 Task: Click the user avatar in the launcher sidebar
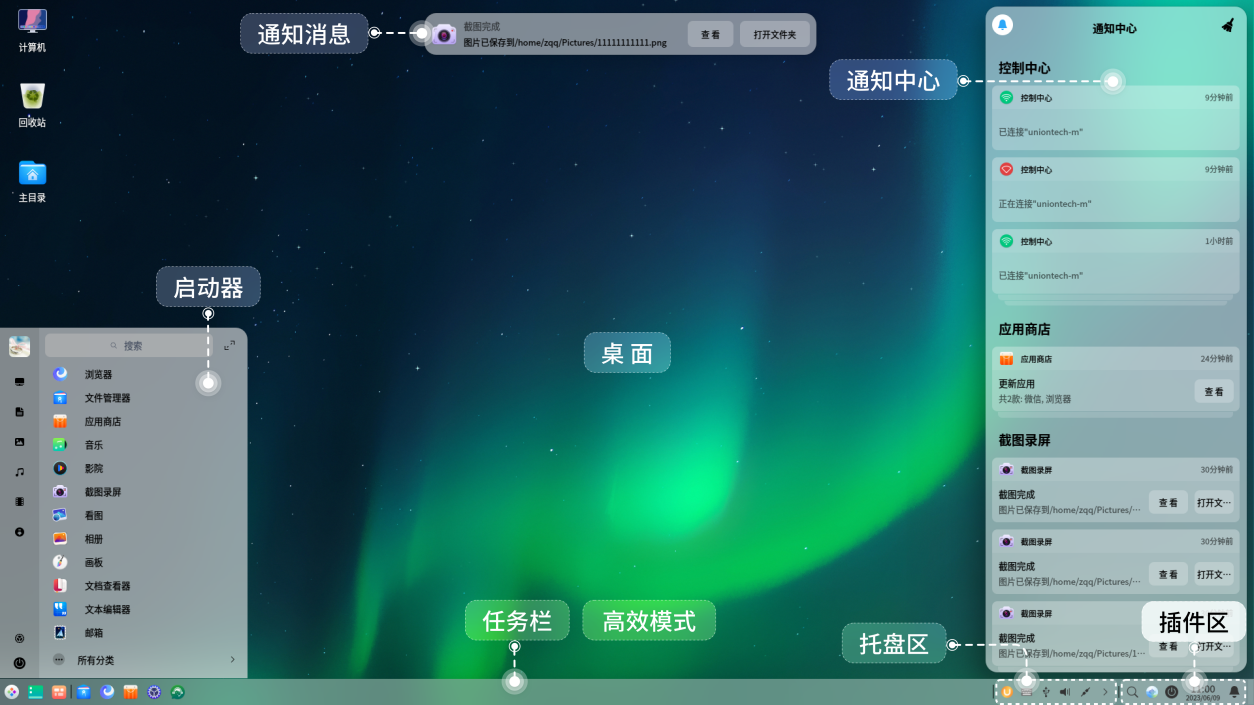19,346
